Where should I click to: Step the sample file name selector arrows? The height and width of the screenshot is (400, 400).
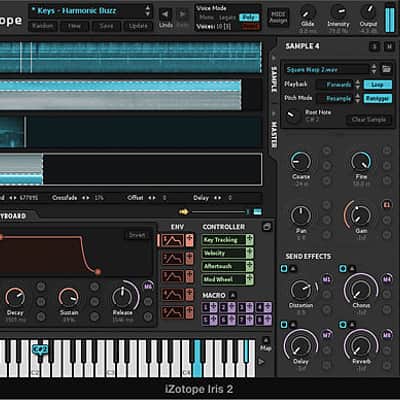click(374, 69)
